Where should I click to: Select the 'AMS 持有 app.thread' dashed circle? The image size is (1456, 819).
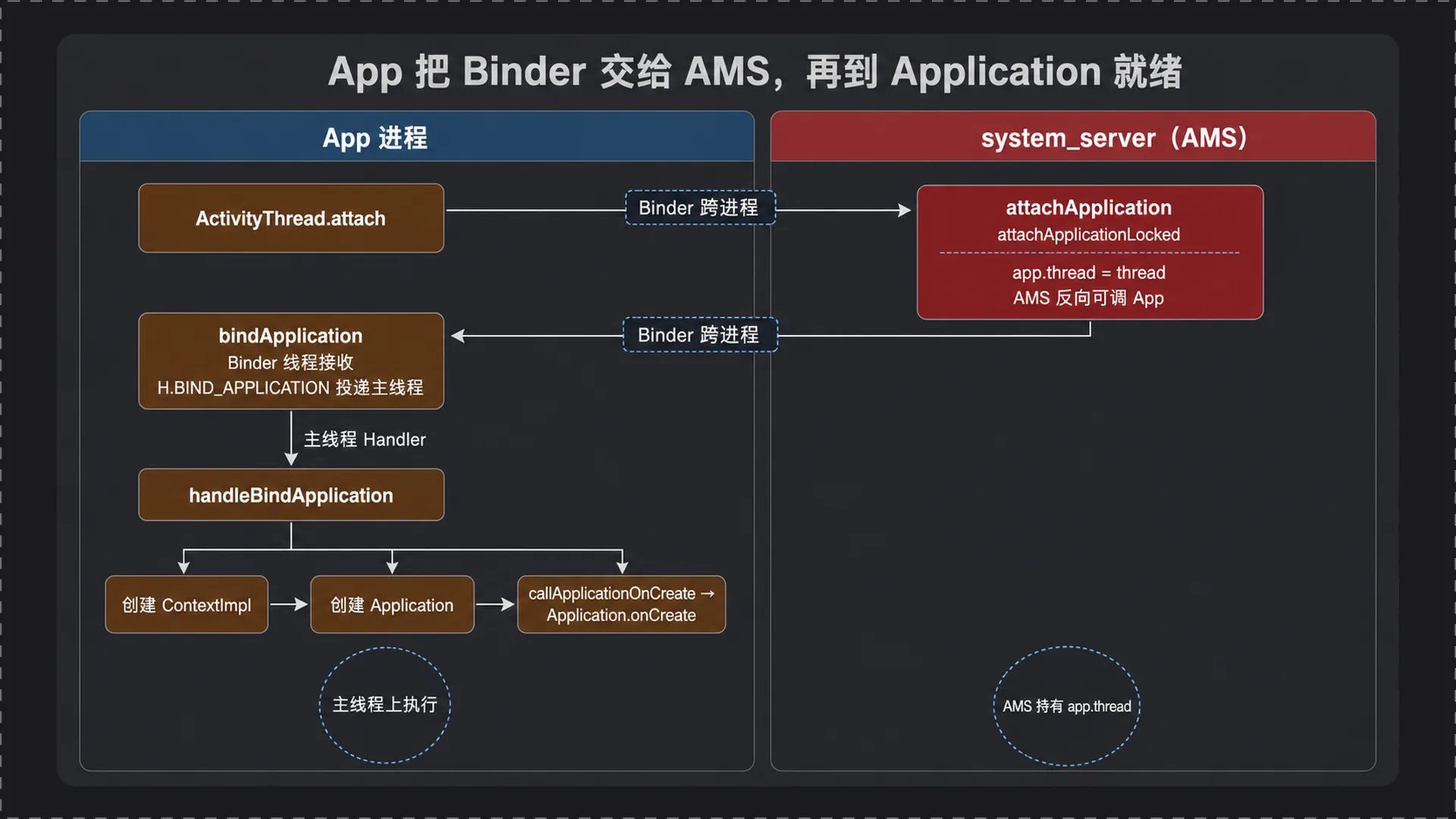1067,706
